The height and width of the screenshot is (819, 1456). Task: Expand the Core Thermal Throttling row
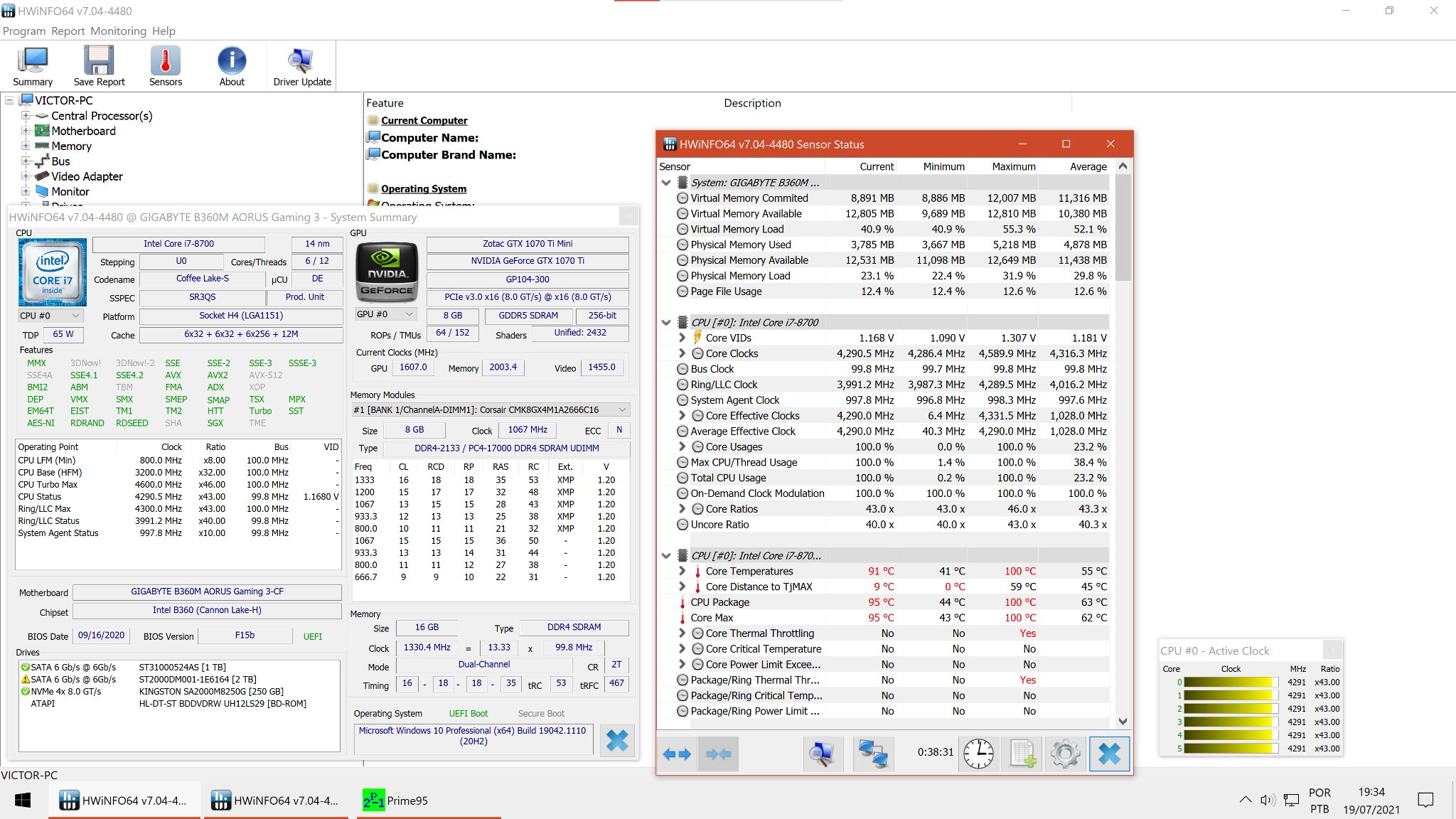pos(682,633)
